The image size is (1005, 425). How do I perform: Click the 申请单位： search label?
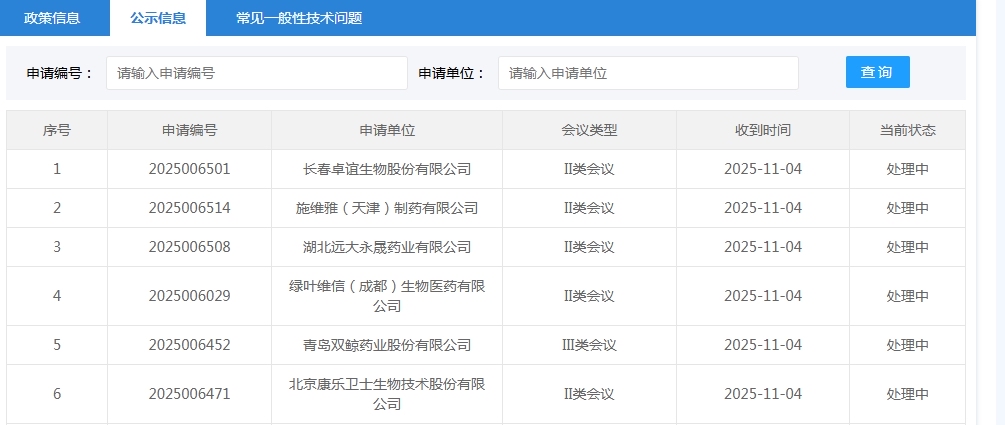coord(452,73)
